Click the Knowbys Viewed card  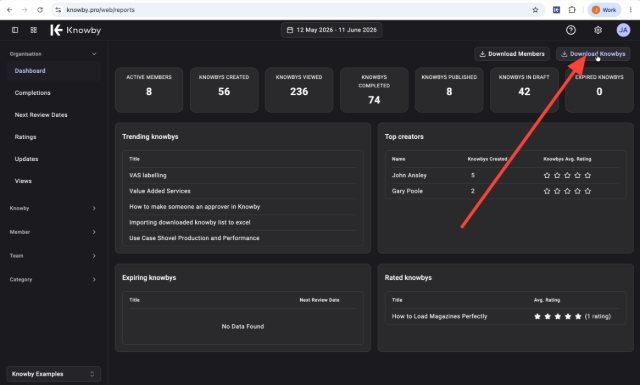point(299,90)
